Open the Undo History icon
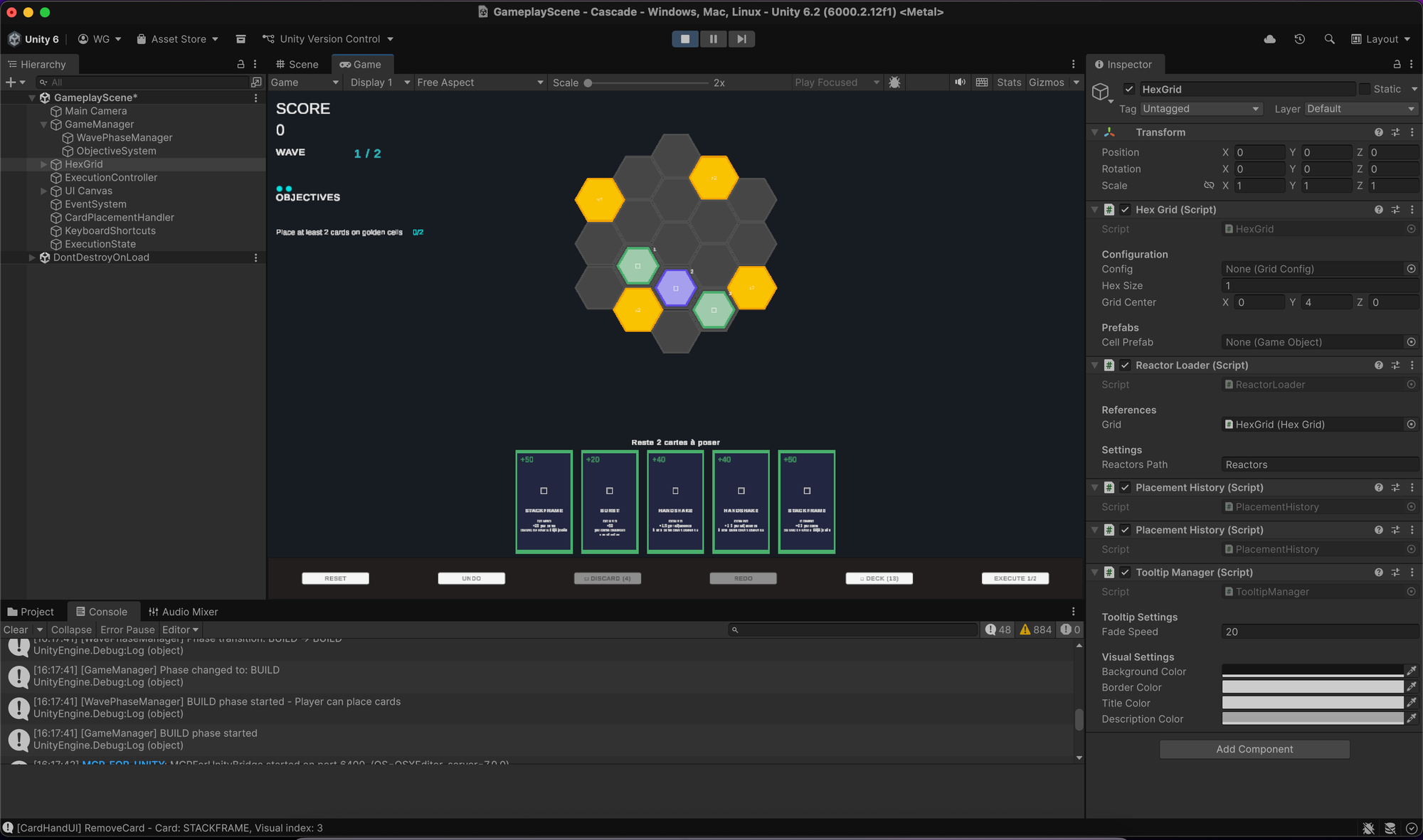 pyautogui.click(x=1299, y=39)
